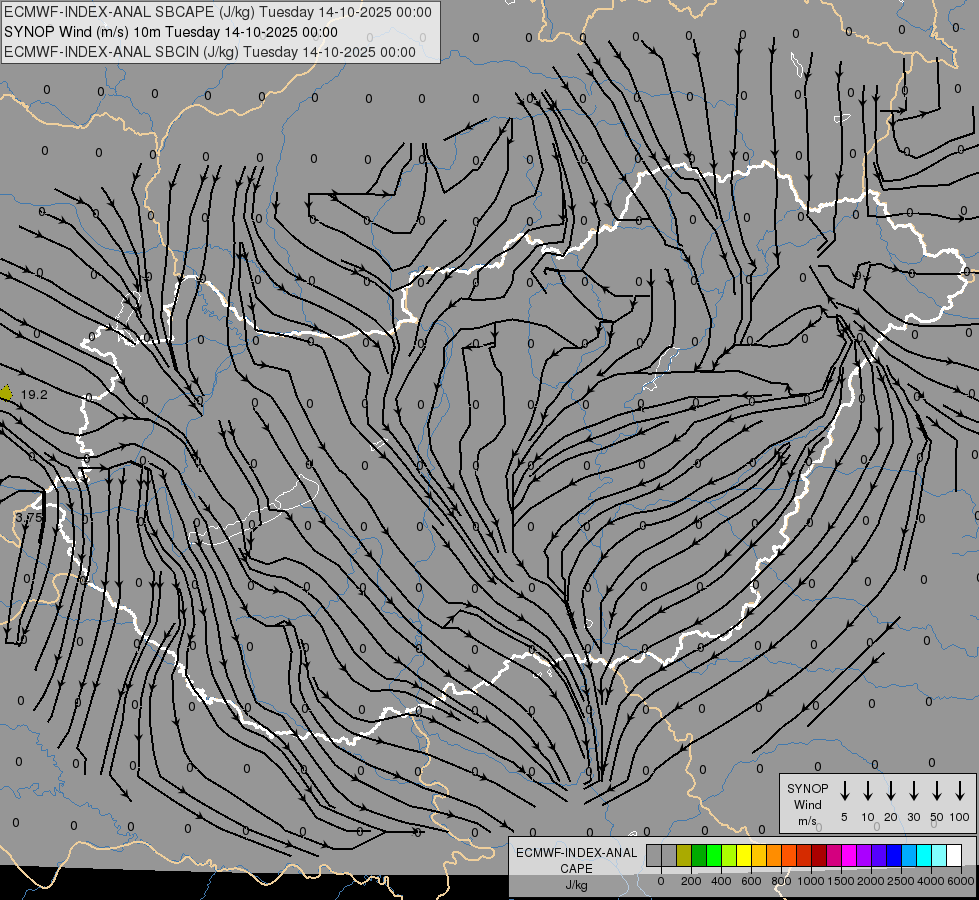Image resolution: width=979 pixels, height=900 pixels.
Task: Select the dark green CAPE legend swatch
Action: (x=699, y=855)
